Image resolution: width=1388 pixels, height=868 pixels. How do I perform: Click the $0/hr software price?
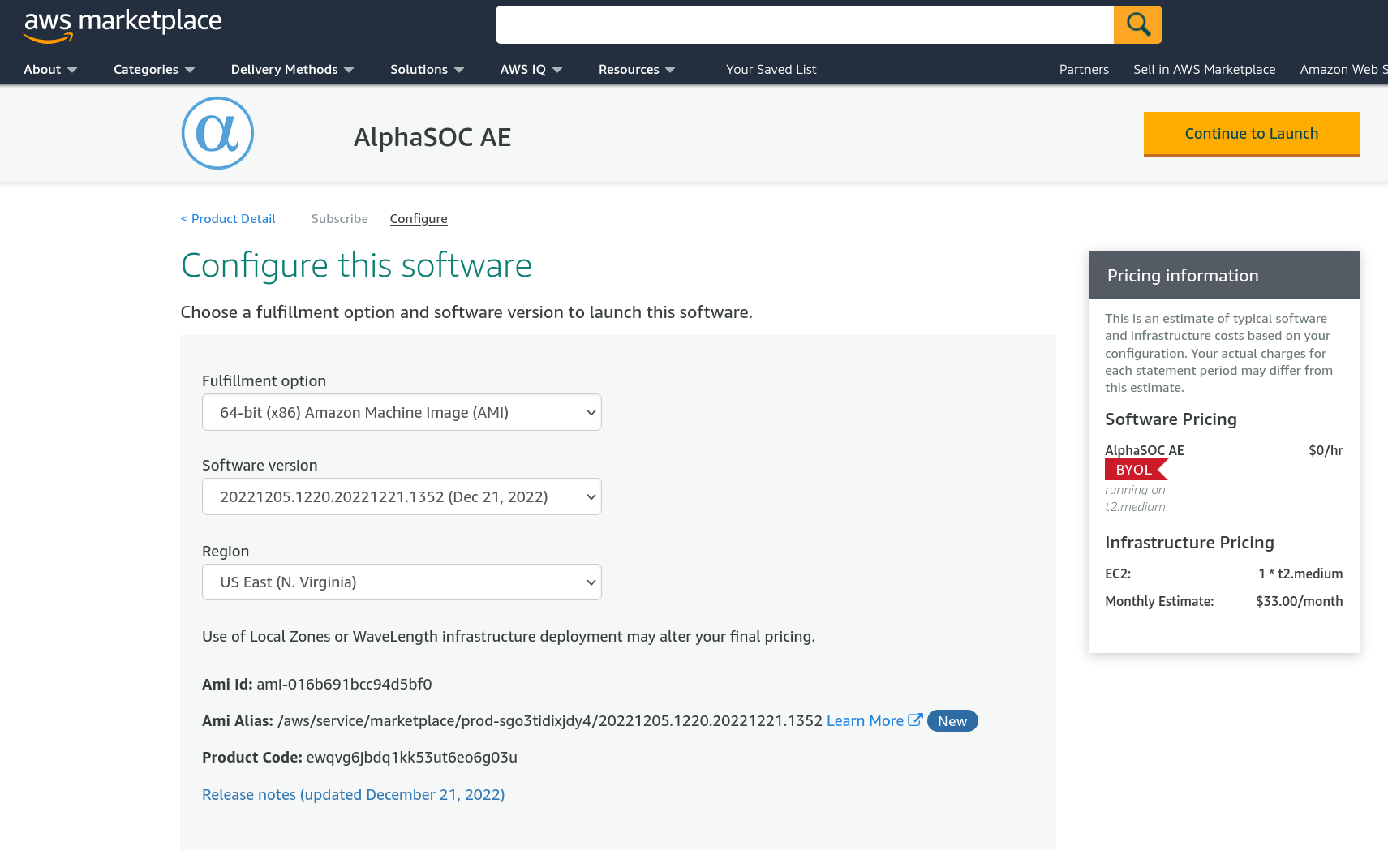pos(1326,450)
